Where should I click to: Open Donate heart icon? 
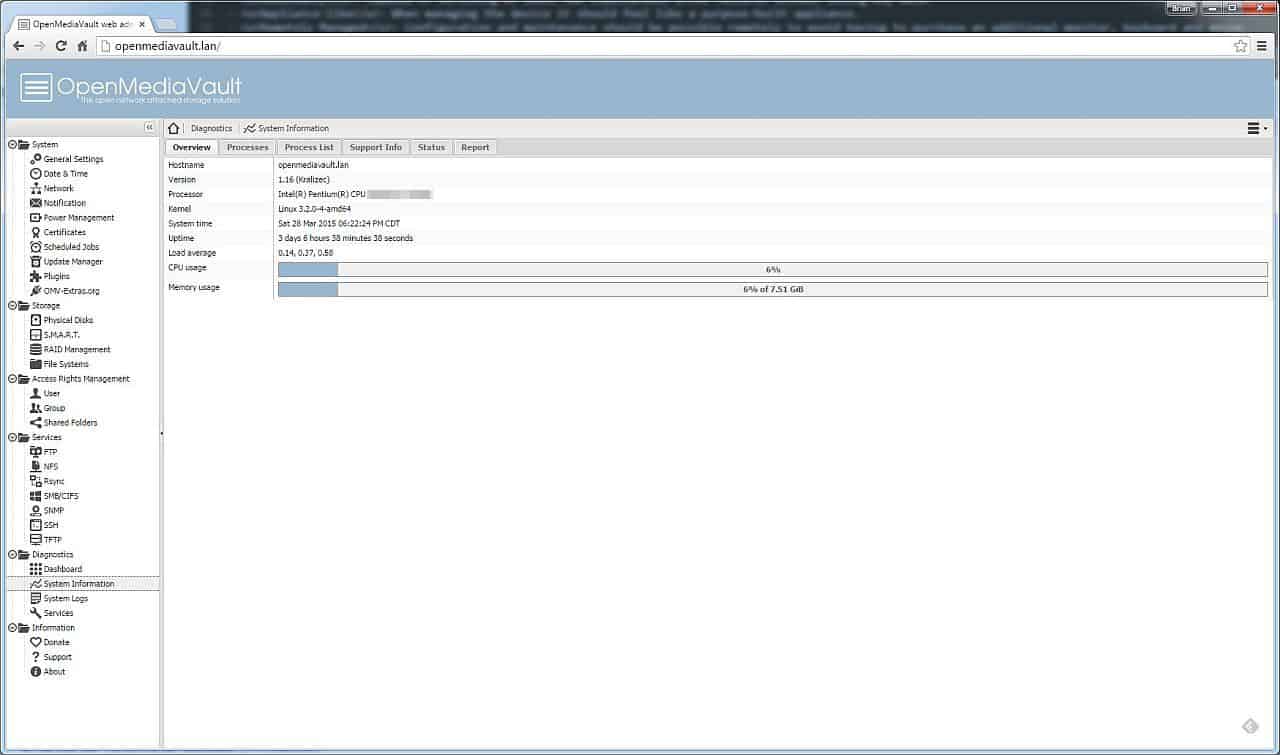(x=36, y=643)
